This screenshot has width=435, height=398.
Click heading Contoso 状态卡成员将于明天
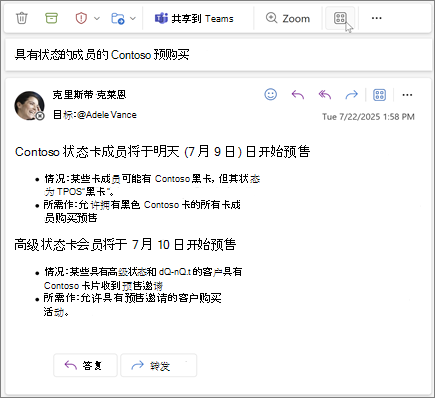pos(163,152)
